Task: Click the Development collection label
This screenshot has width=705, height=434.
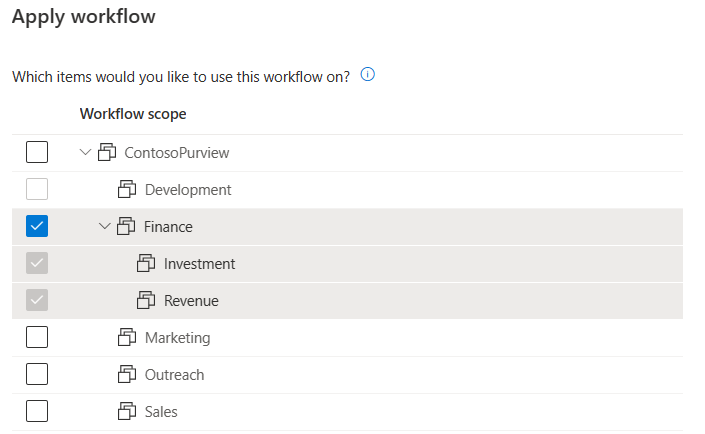Action: pyautogui.click(x=188, y=190)
